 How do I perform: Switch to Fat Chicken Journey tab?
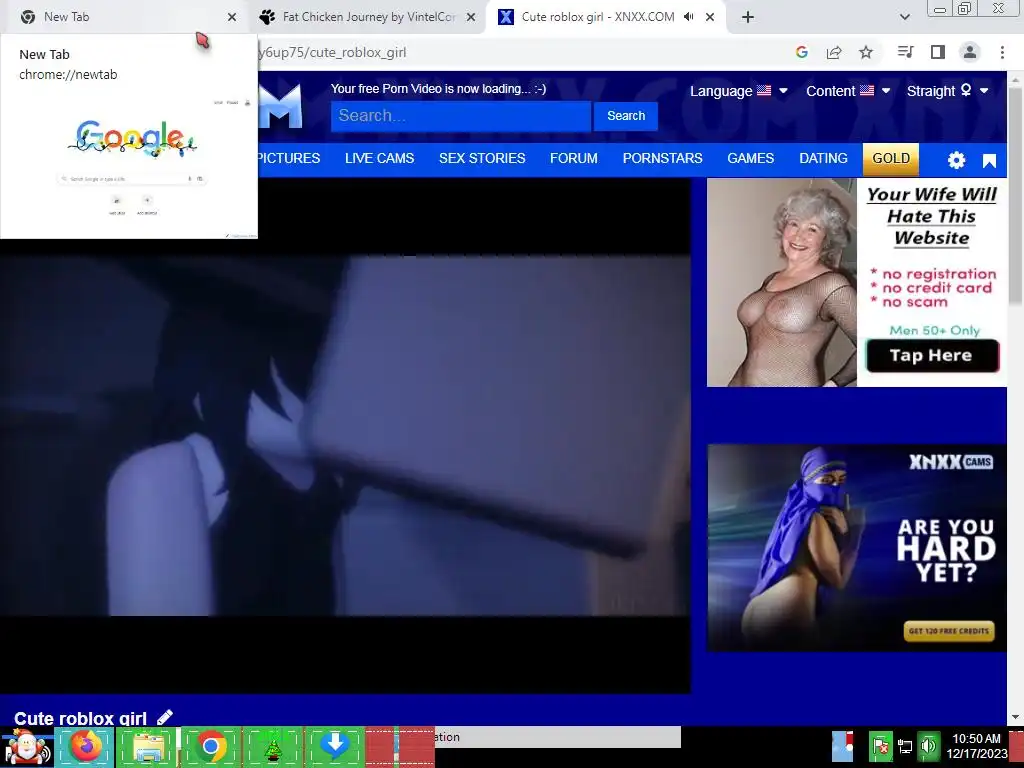pos(367,17)
